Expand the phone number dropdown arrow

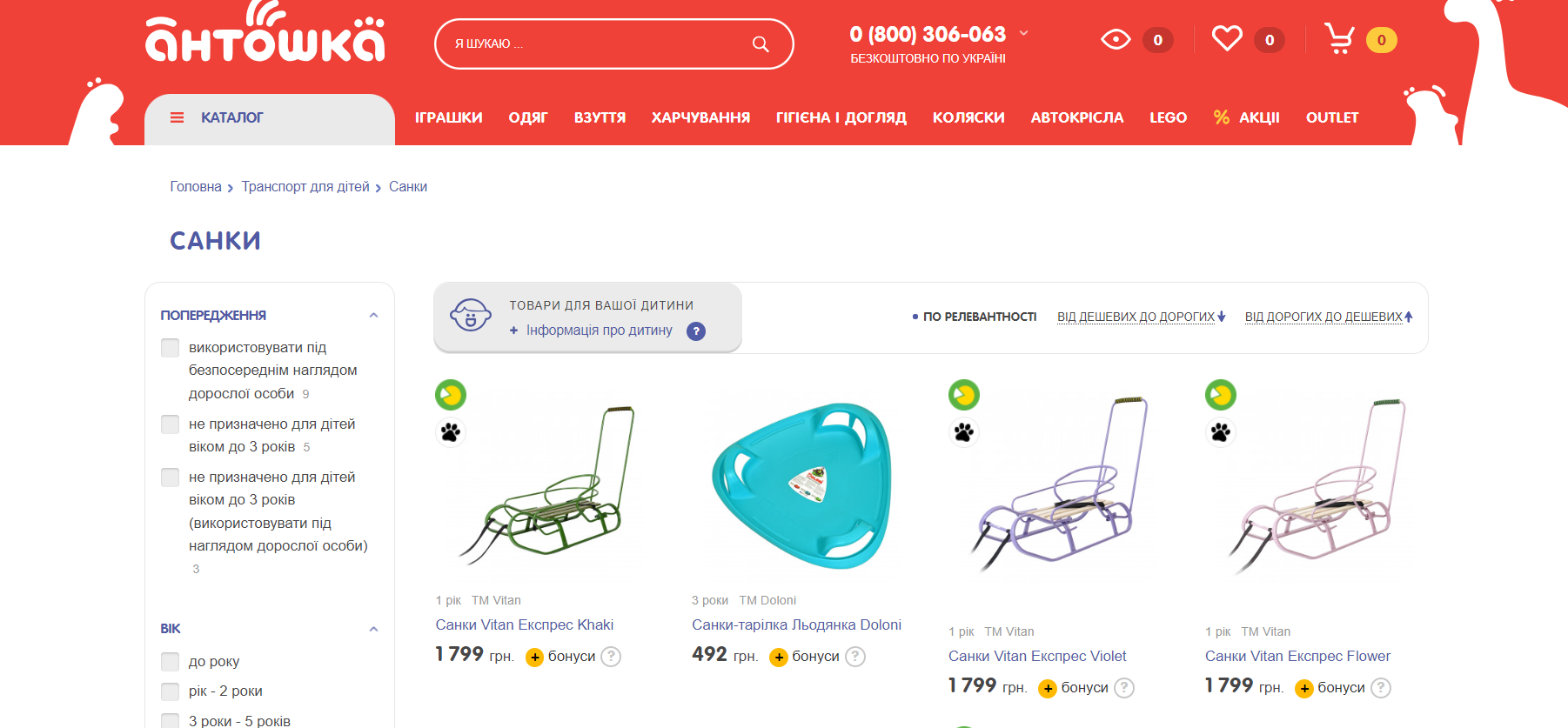pyautogui.click(x=1024, y=33)
